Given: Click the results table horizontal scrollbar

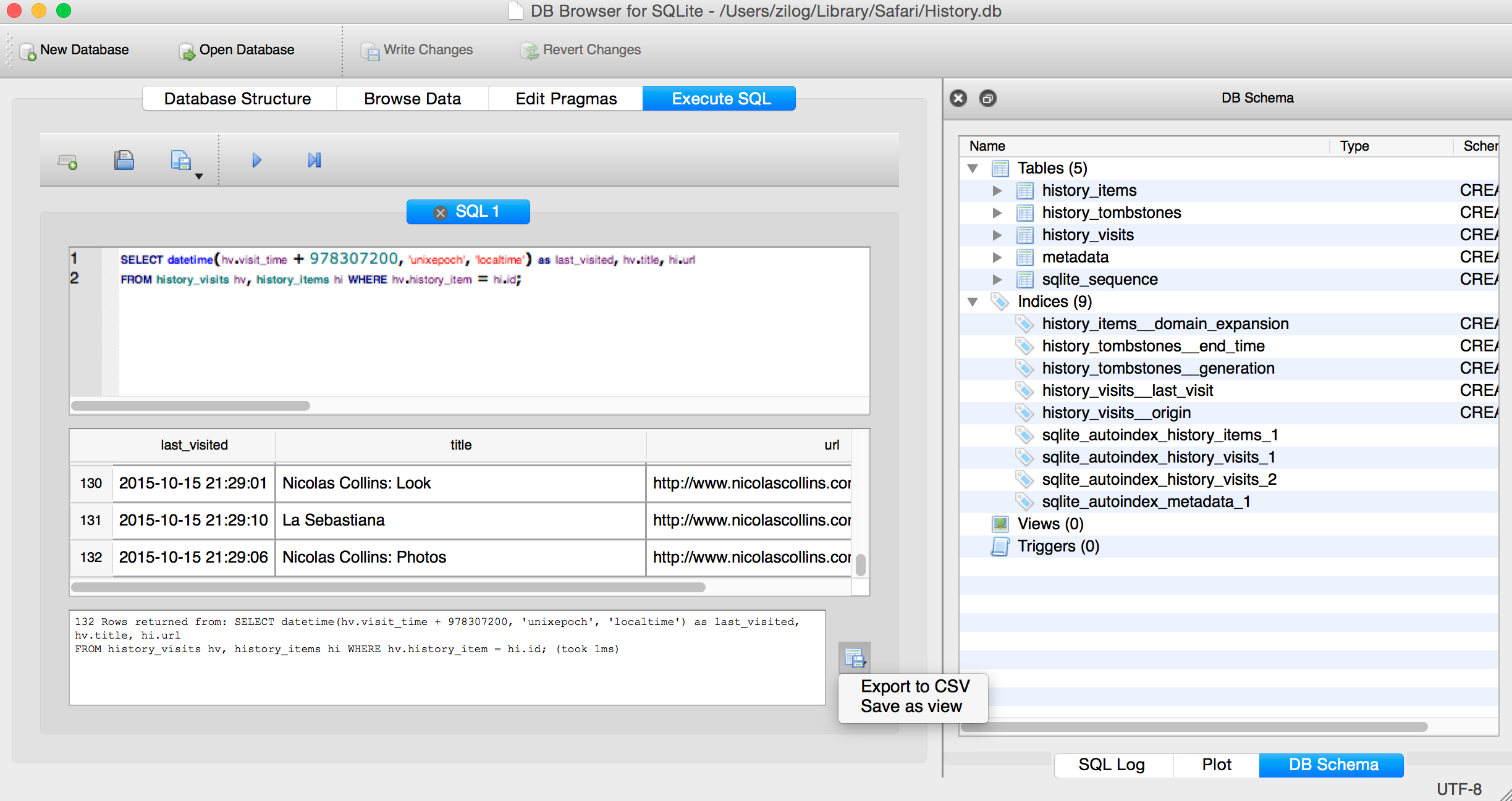Looking at the screenshot, I should (388, 587).
